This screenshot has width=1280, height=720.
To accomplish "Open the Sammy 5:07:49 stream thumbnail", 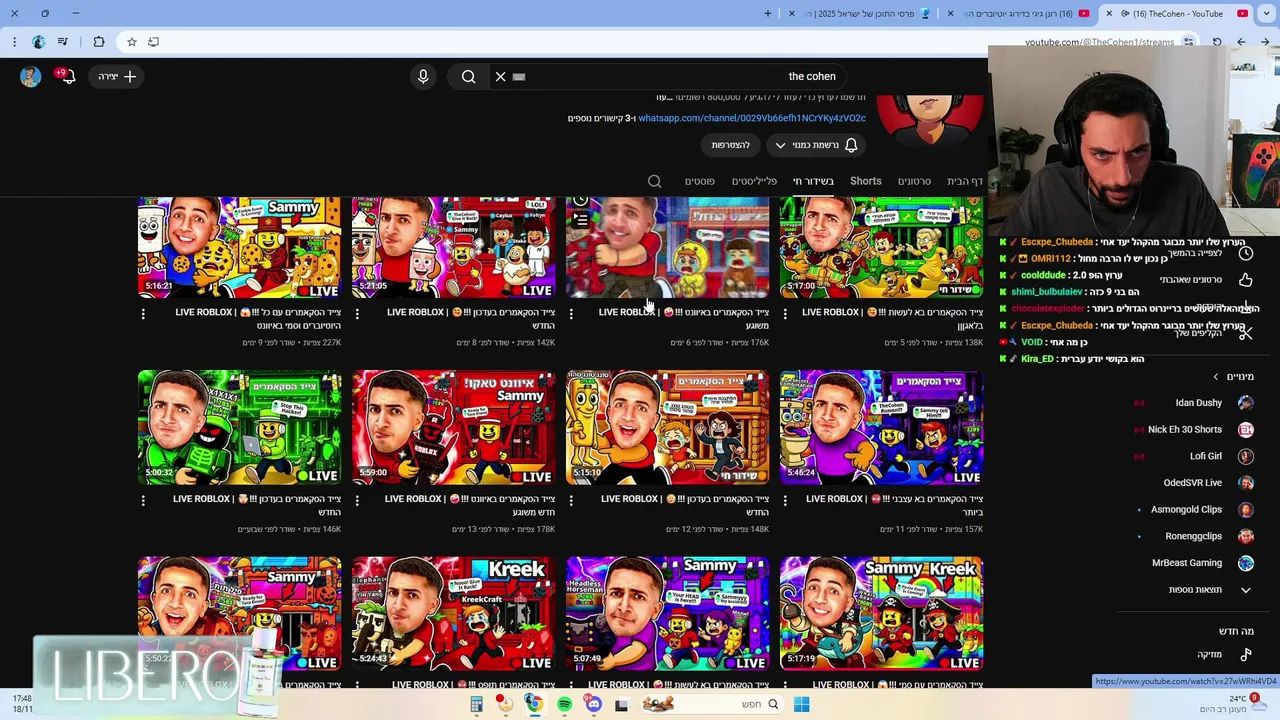I will coord(667,614).
